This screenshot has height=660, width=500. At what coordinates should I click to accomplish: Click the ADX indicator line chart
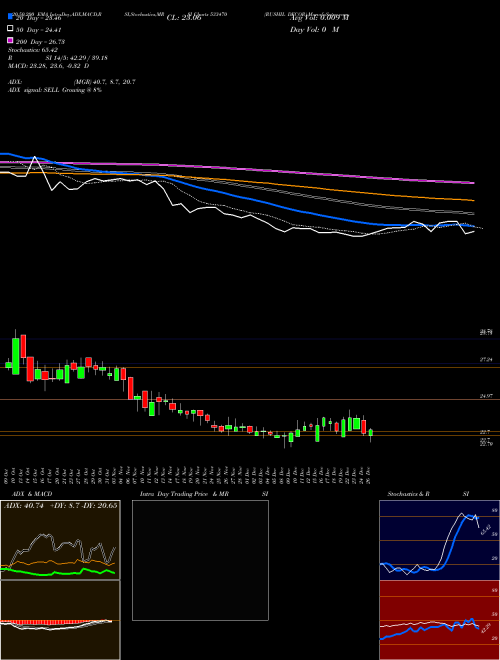click(60, 540)
